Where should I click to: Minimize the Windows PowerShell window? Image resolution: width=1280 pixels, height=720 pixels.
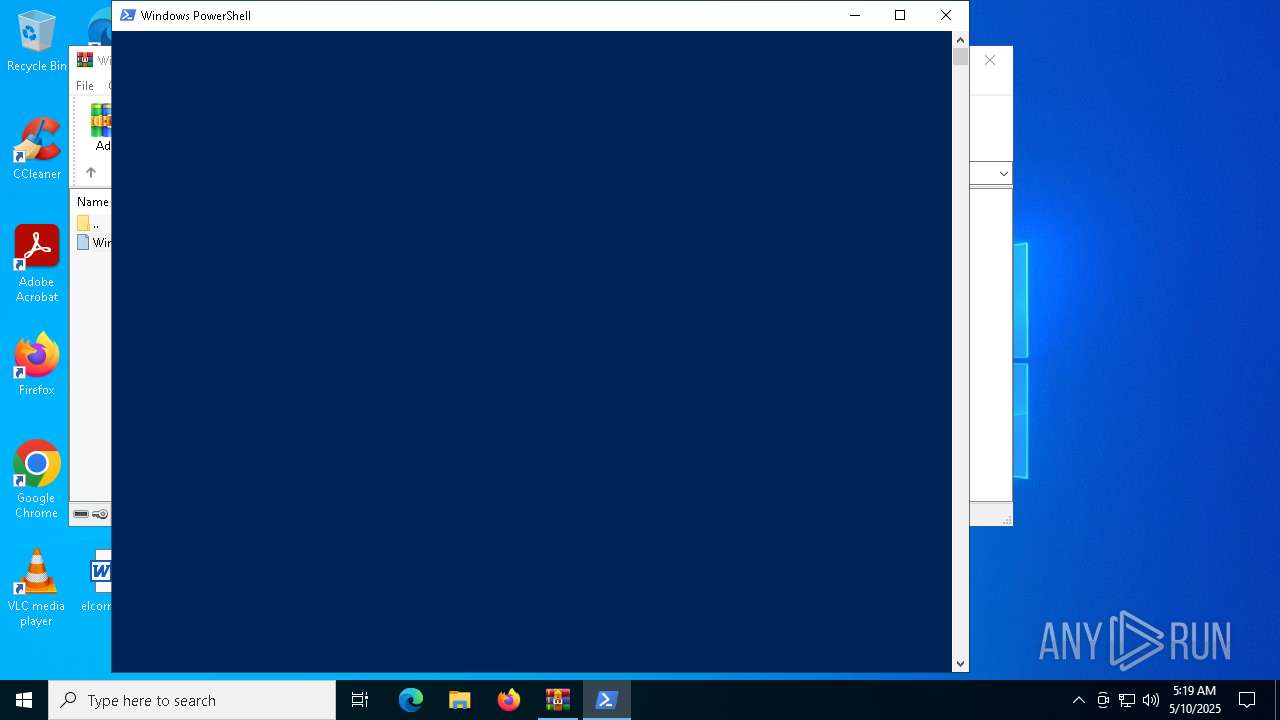coord(854,15)
